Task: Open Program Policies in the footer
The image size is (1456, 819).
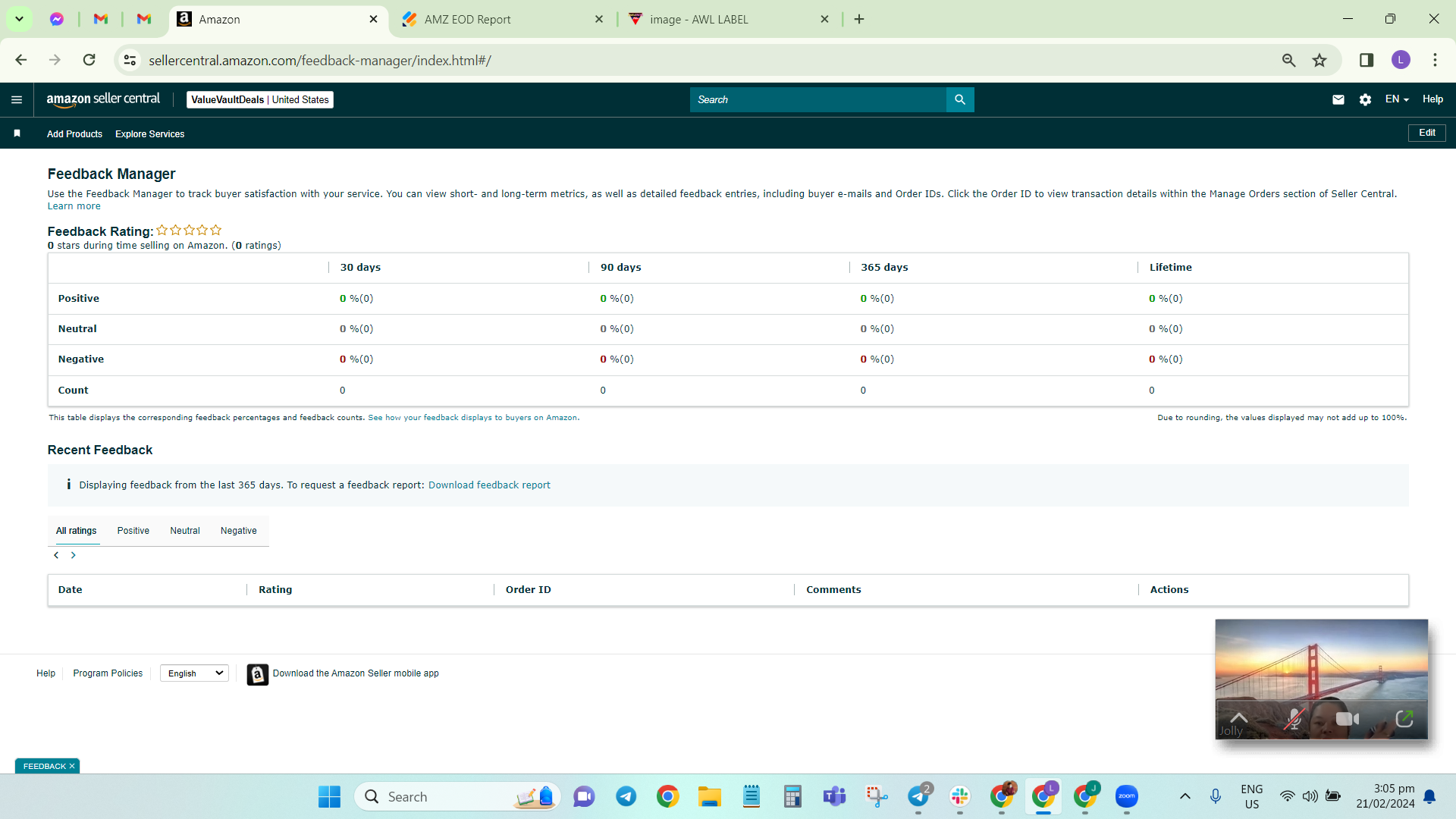Action: [108, 673]
